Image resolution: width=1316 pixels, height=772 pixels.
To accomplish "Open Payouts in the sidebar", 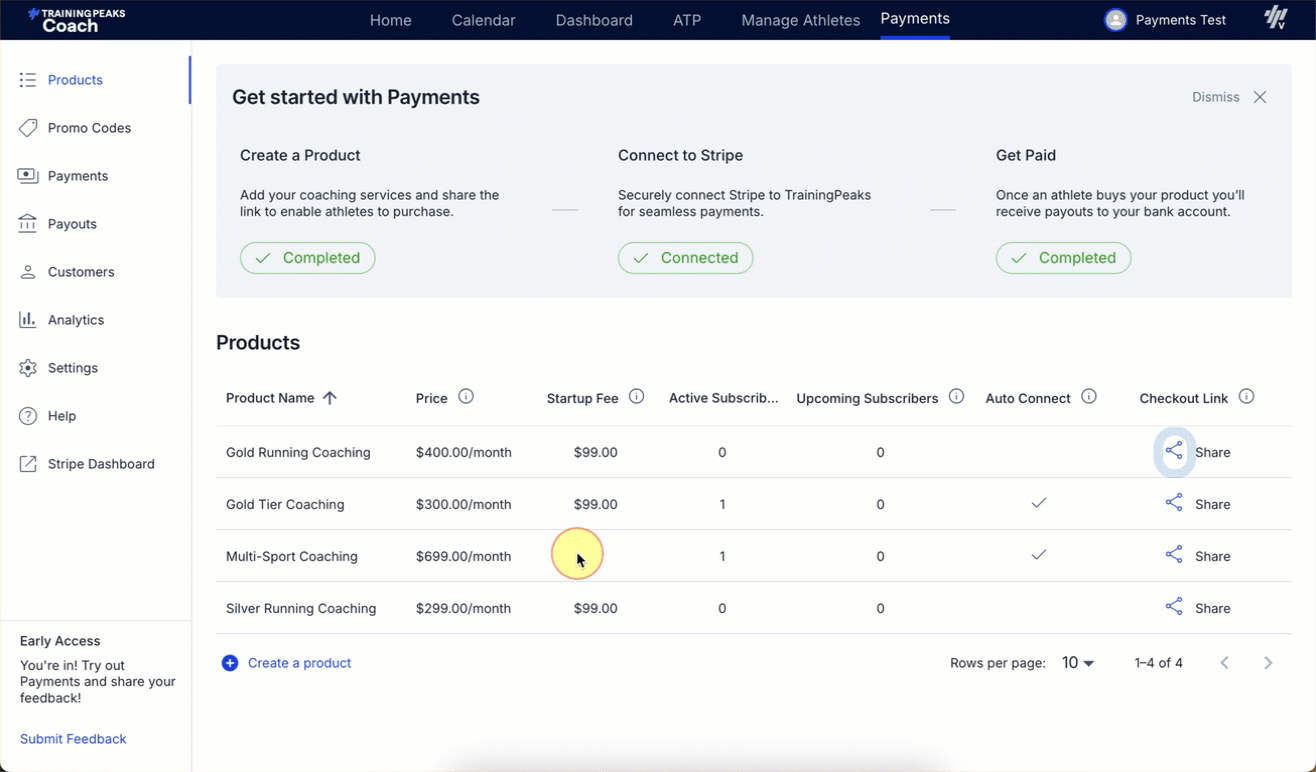I will [72, 224].
